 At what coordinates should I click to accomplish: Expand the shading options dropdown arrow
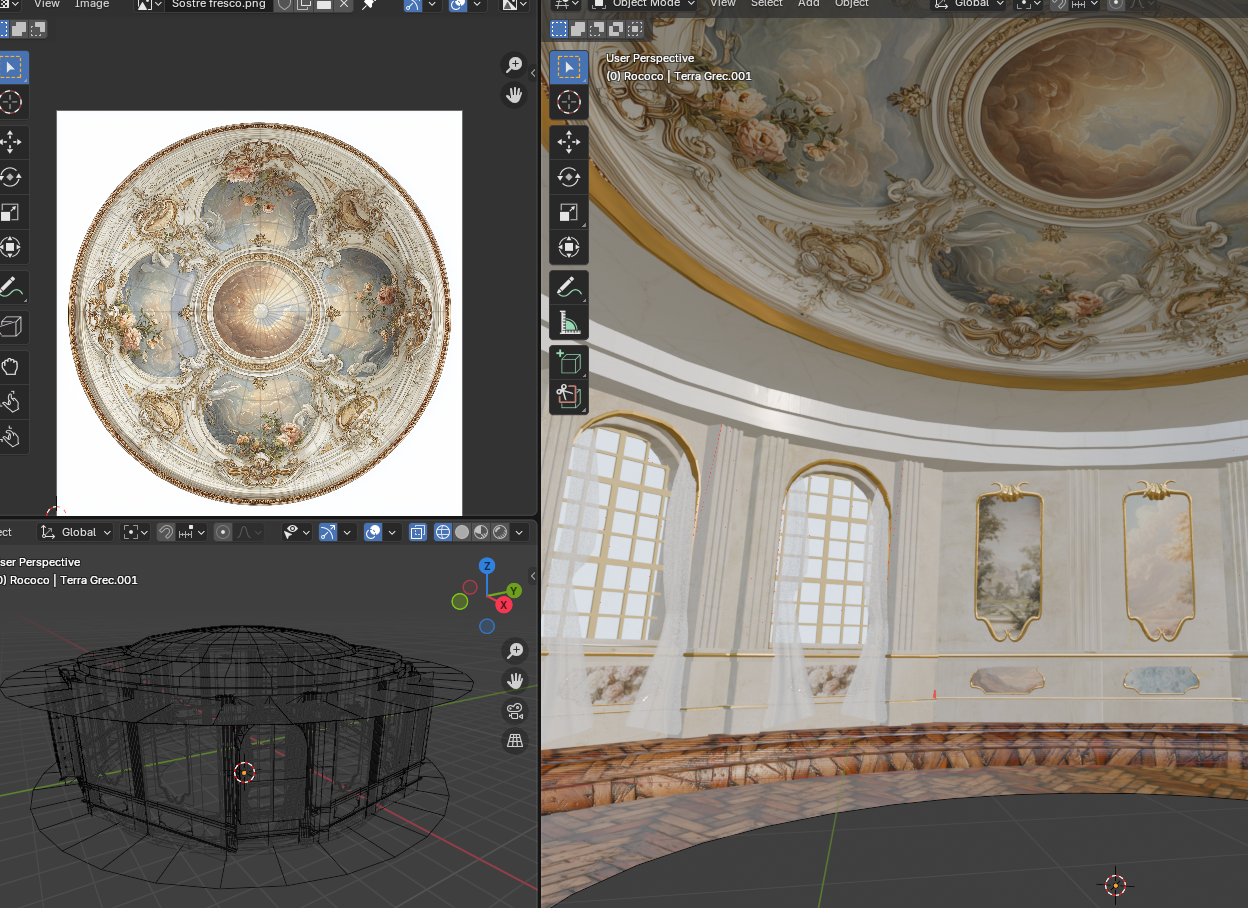[521, 532]
